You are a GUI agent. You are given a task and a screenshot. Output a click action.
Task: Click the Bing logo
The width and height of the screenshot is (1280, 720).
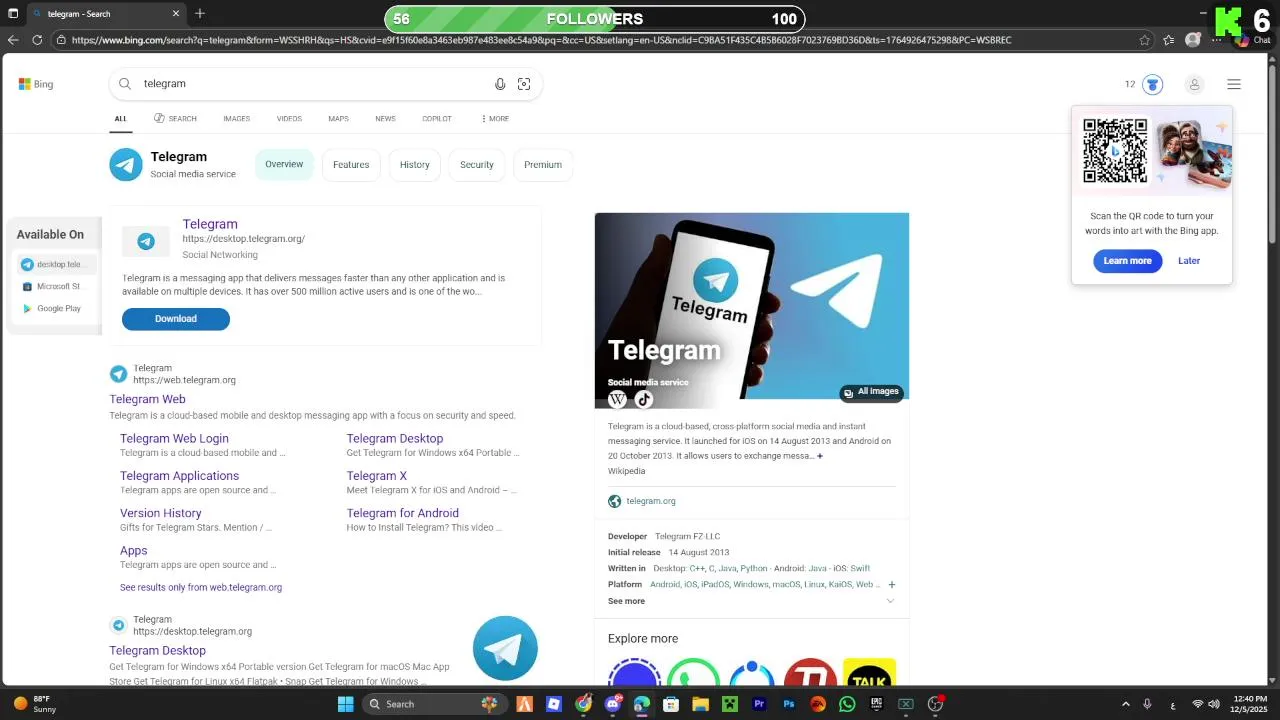click(36, 84)
